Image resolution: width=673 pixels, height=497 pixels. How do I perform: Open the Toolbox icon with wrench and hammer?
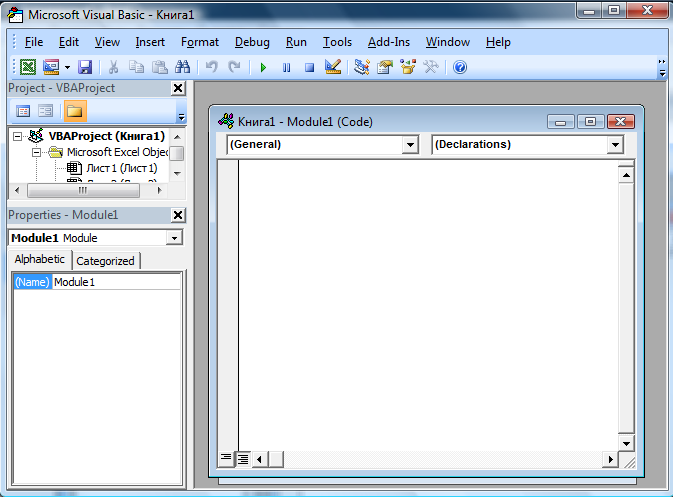coord(431,67)
